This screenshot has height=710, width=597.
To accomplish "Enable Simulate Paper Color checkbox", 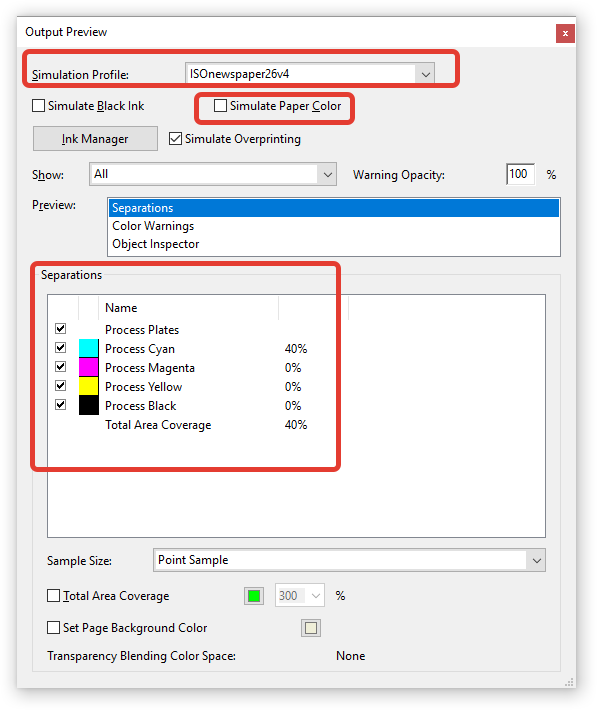I will point(221,106).
